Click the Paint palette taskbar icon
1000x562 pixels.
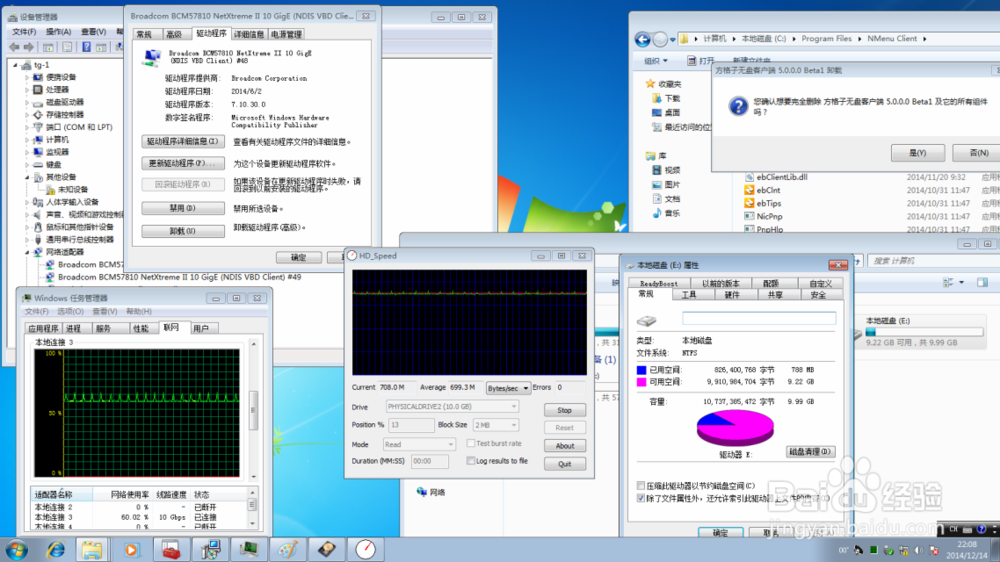pyautogui.click(x=288, y=549)
